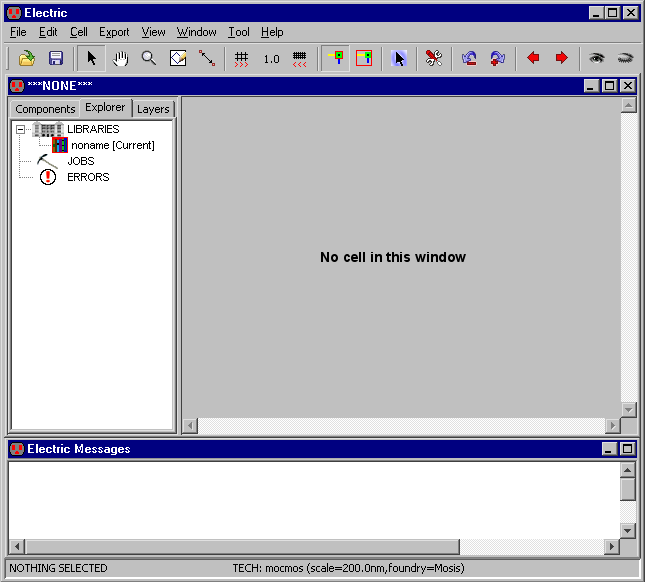Select the Zoom magnifier tool
Screen dimensions: 645x582
point(149,58)
